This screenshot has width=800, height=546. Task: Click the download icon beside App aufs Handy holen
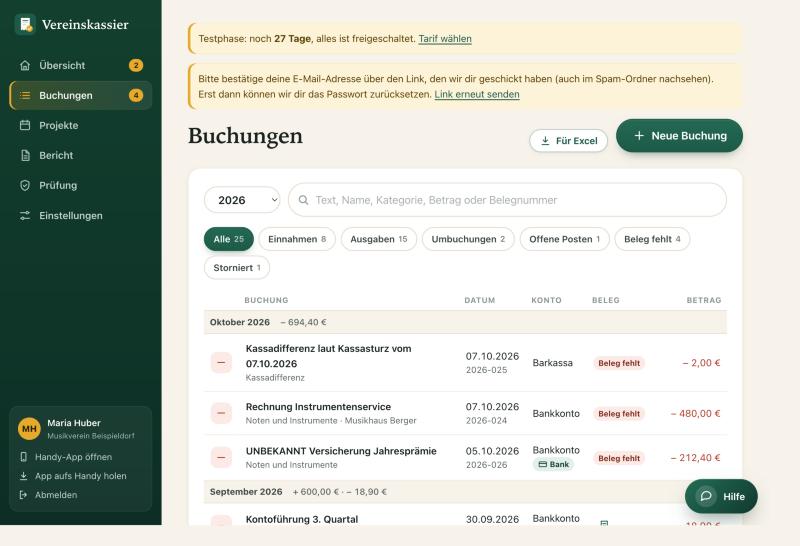pyautogui.click(x=23, y=476)
